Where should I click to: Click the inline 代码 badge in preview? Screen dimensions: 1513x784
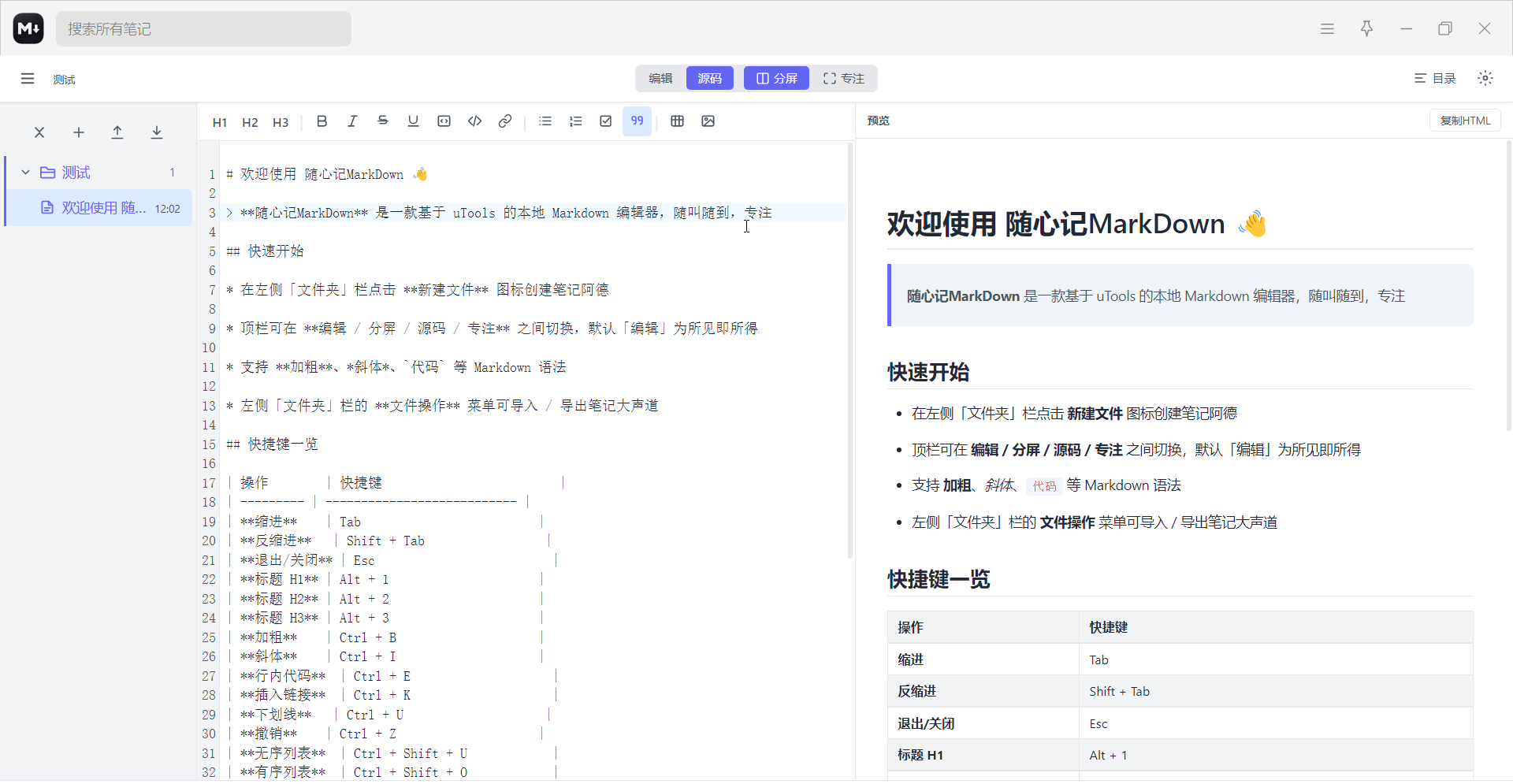tap(1044, 486)
